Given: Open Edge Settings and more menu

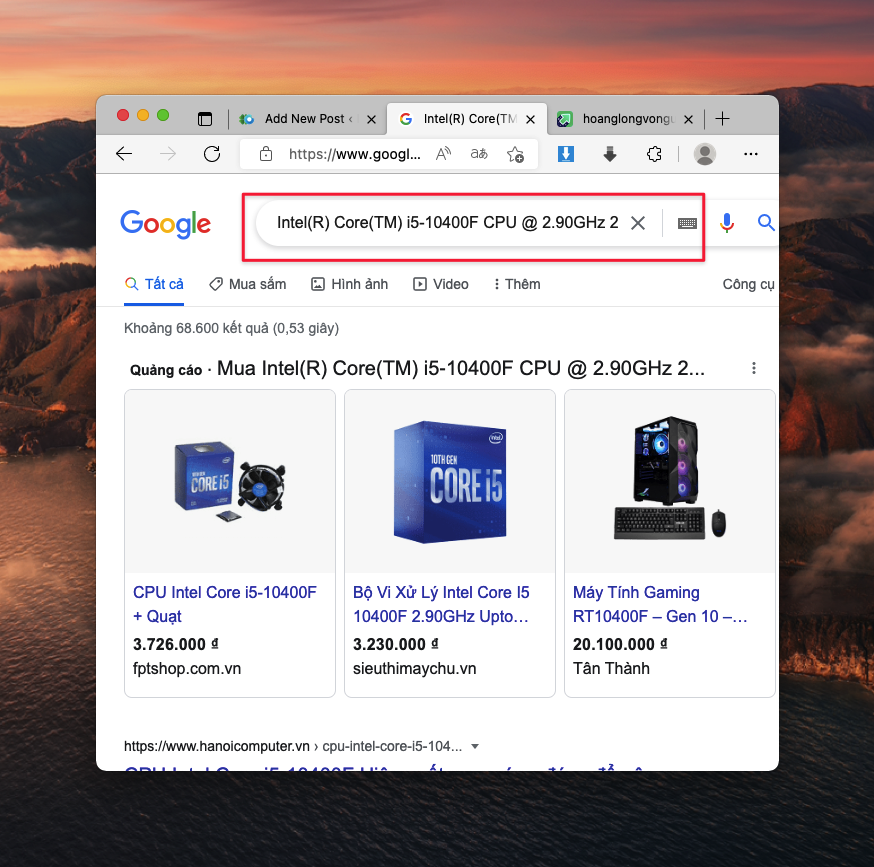Looking at the screenshot, I should pyautogui.click(x=751, y=154).
